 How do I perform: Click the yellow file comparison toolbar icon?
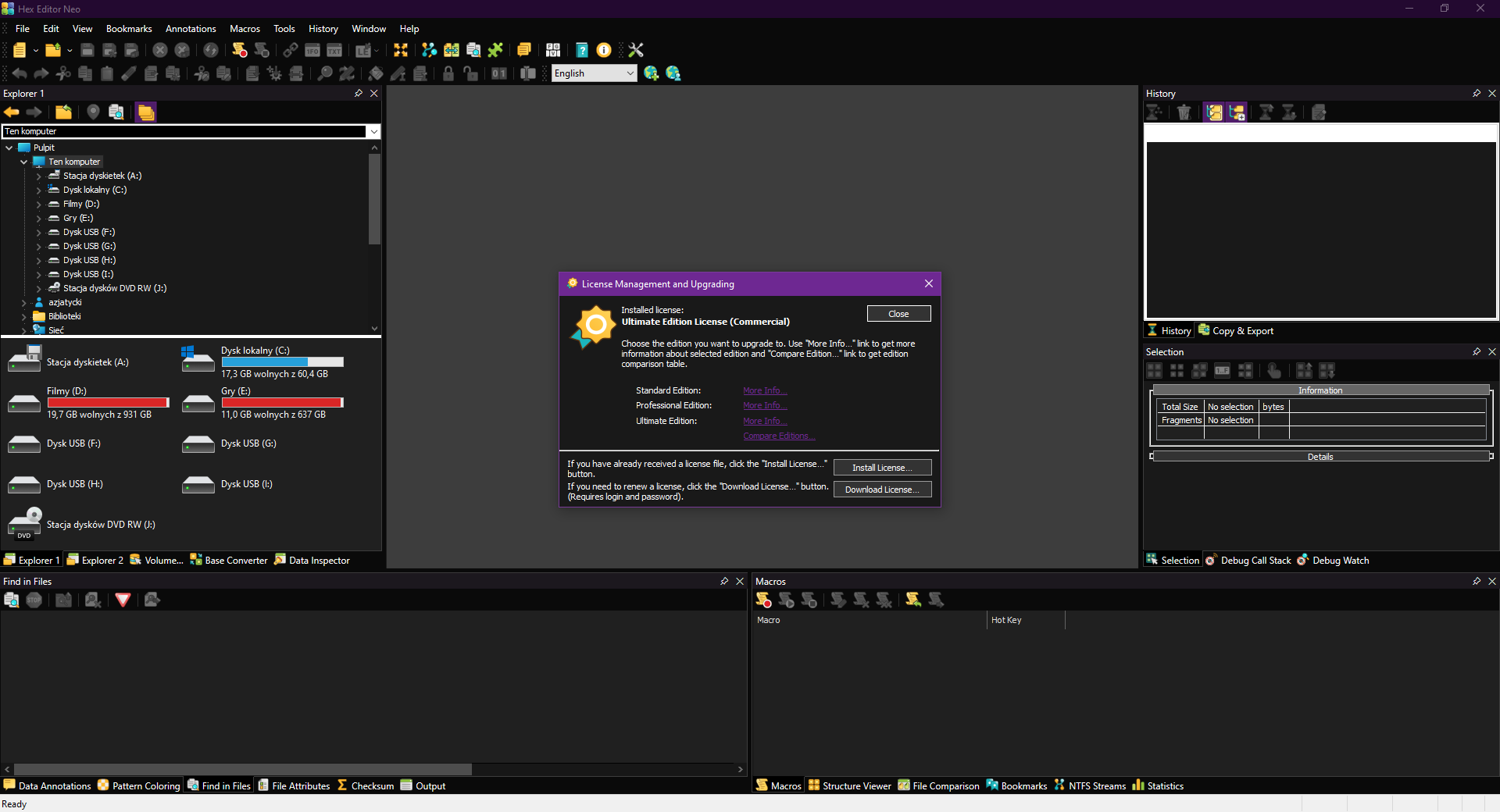point(452,50)
